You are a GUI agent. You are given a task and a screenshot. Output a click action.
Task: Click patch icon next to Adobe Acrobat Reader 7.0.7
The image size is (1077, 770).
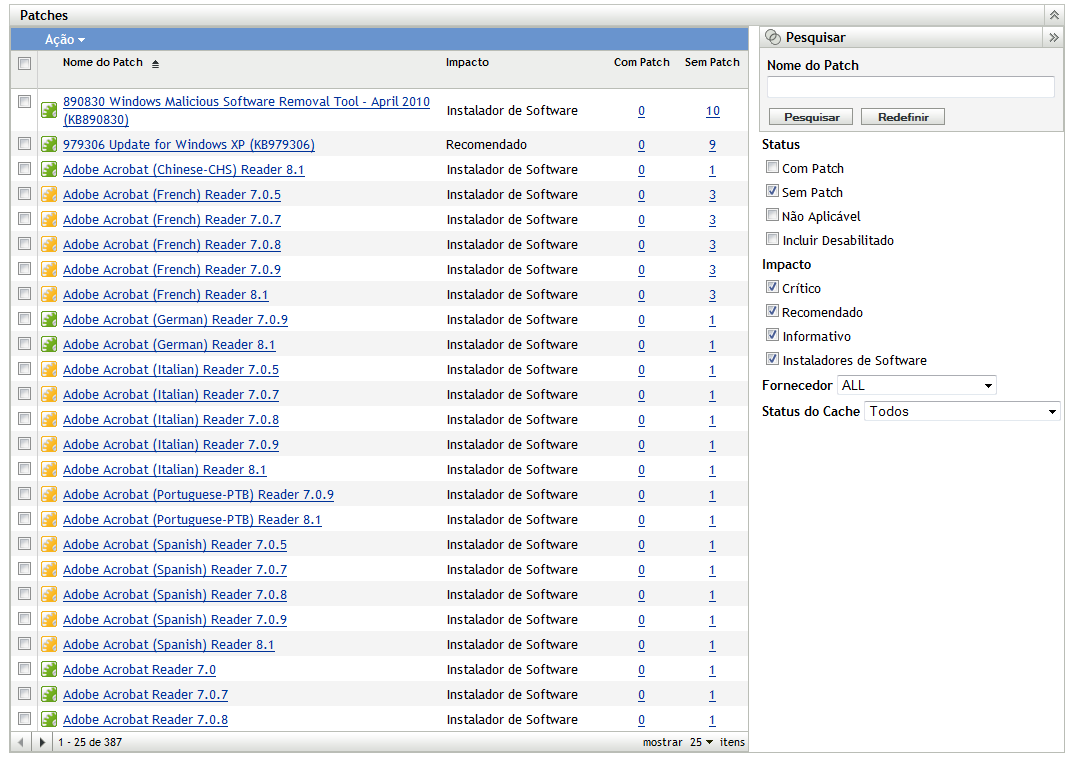49,694
